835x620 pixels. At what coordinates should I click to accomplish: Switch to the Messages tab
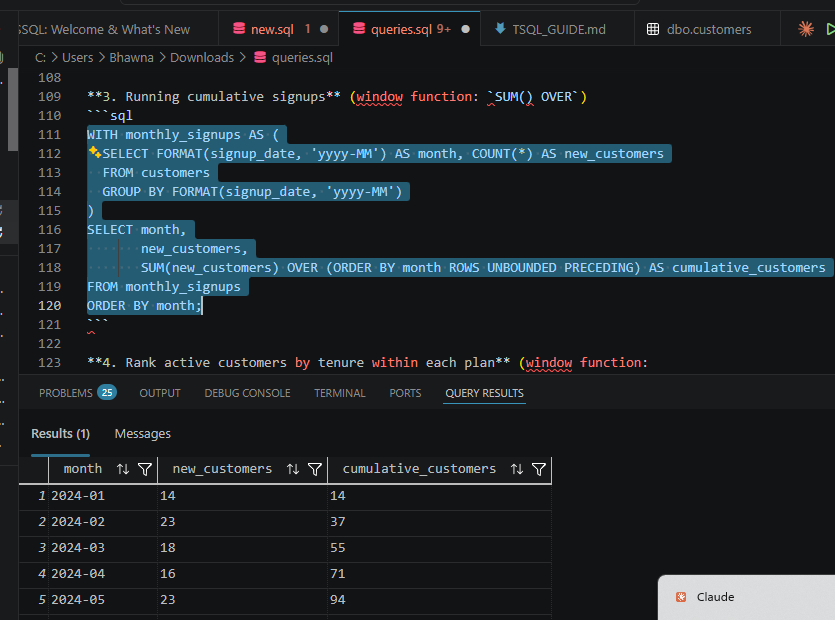[142, 434]
